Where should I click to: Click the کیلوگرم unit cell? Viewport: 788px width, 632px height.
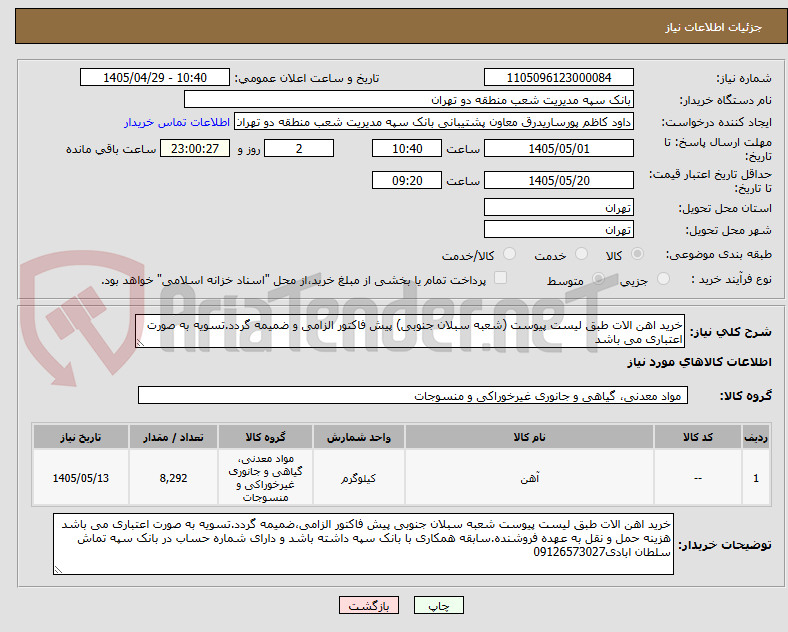tap(359, 478)
